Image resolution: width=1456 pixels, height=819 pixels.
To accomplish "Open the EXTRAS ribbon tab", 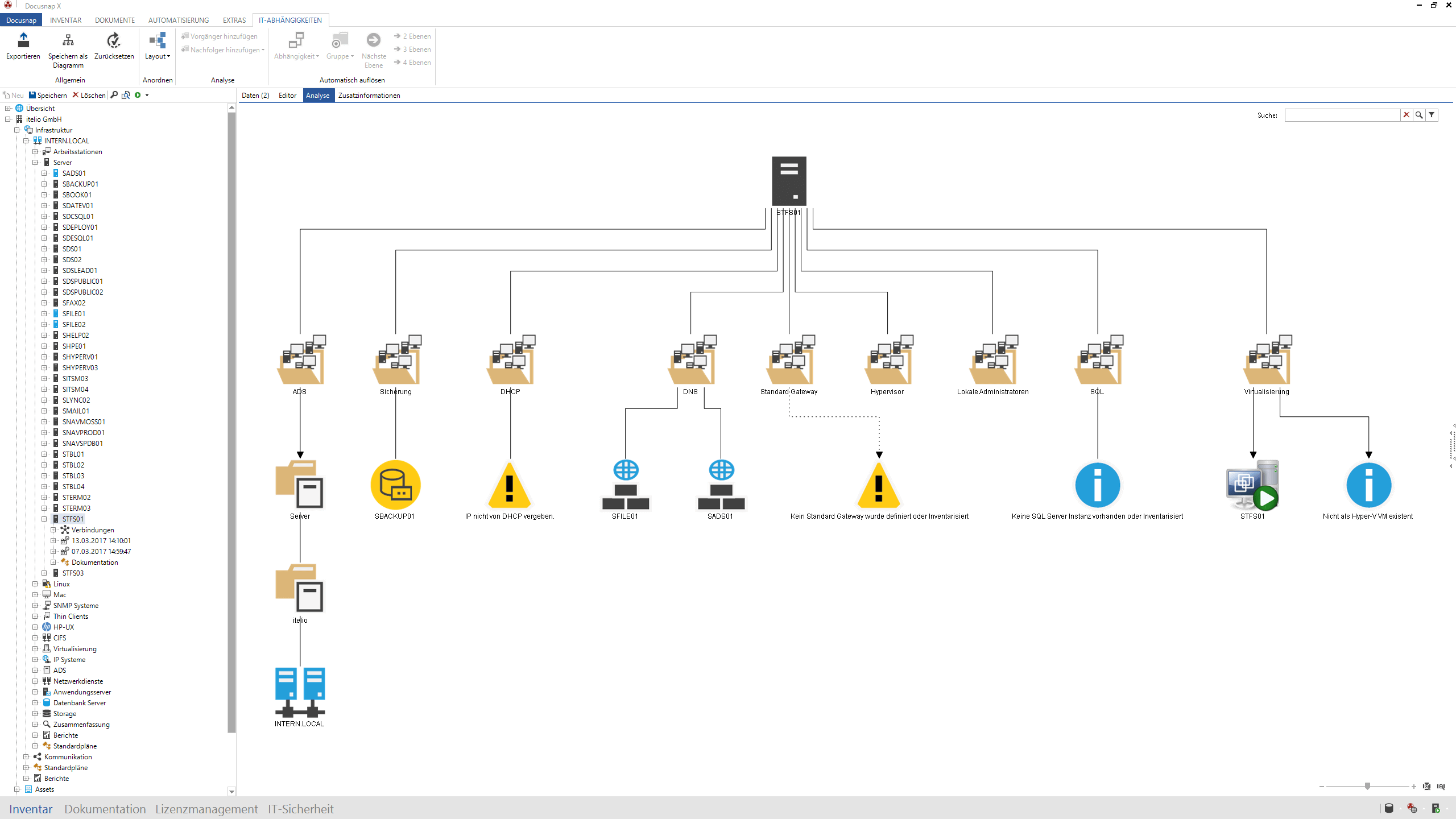I will [234, 20].
